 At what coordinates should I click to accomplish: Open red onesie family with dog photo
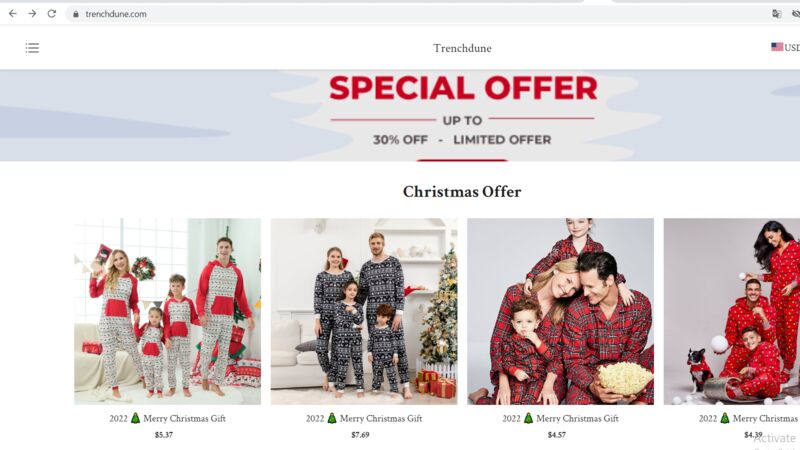pyautogui.click(x=732, y=312)
